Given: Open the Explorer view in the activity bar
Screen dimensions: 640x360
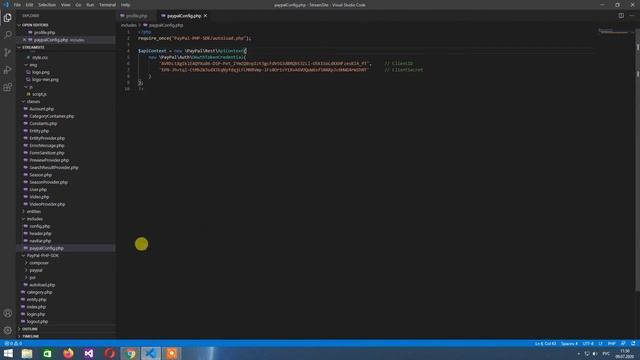Looking at the screenshot, I should (7, 18).
